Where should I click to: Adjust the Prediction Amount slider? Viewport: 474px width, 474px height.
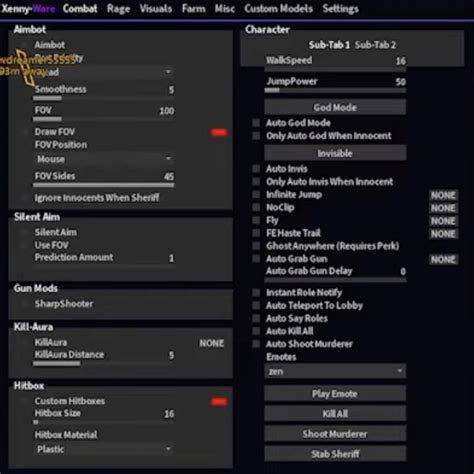(104, 266)
